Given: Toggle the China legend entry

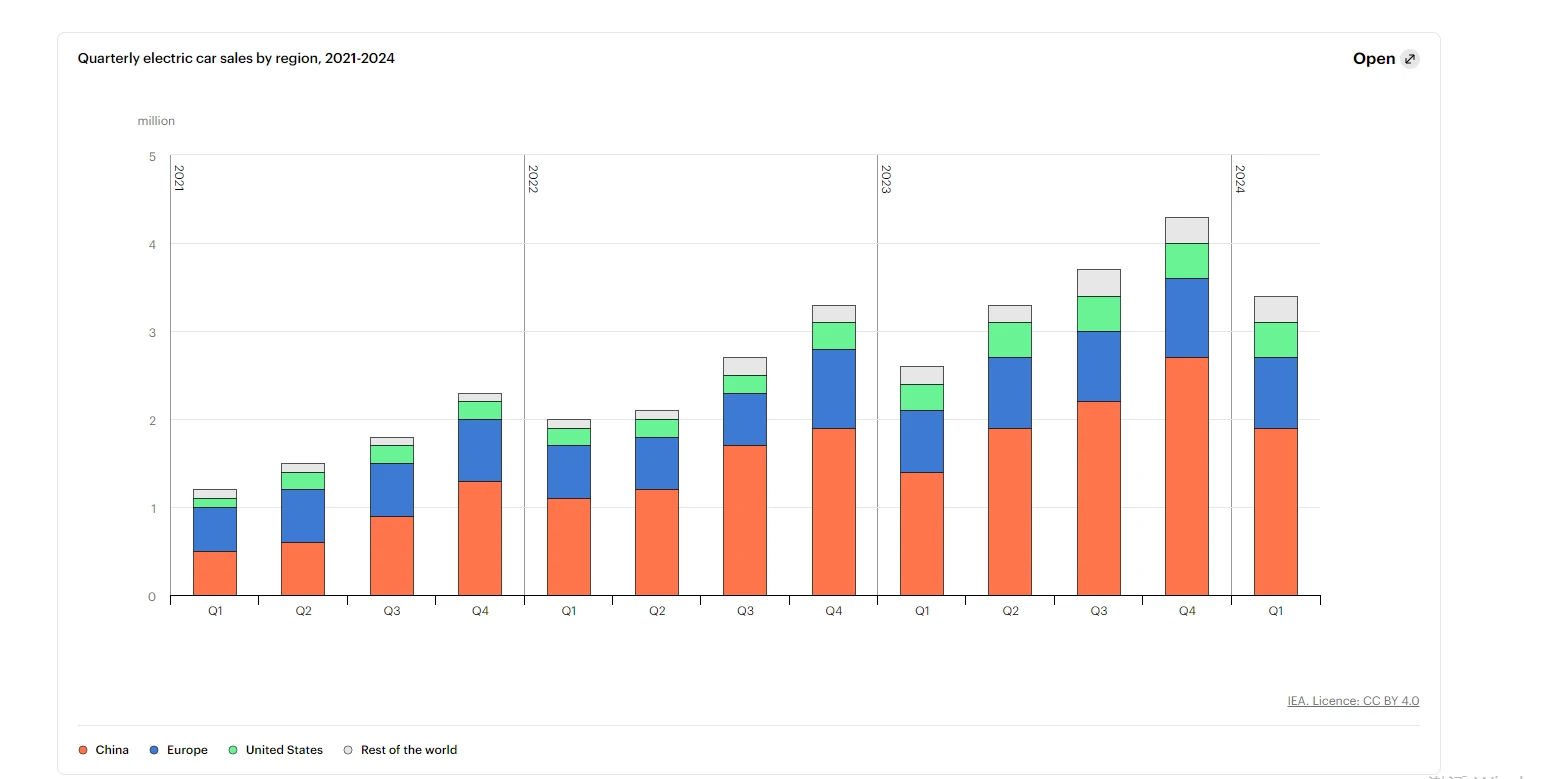Looking at the screenshot, I should point(104,750).
